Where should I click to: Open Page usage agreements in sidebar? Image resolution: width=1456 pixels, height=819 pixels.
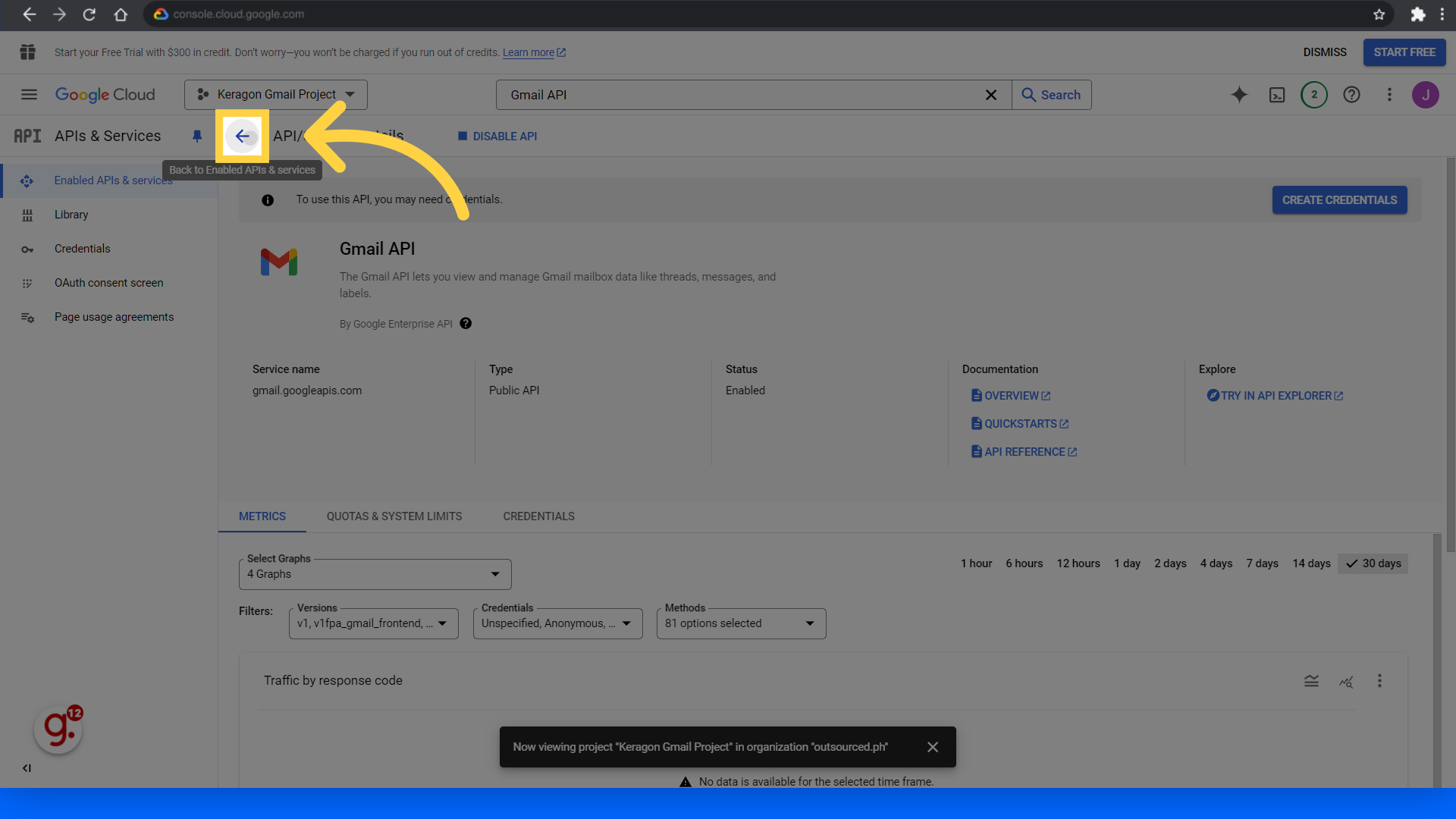tap(110, 317)
